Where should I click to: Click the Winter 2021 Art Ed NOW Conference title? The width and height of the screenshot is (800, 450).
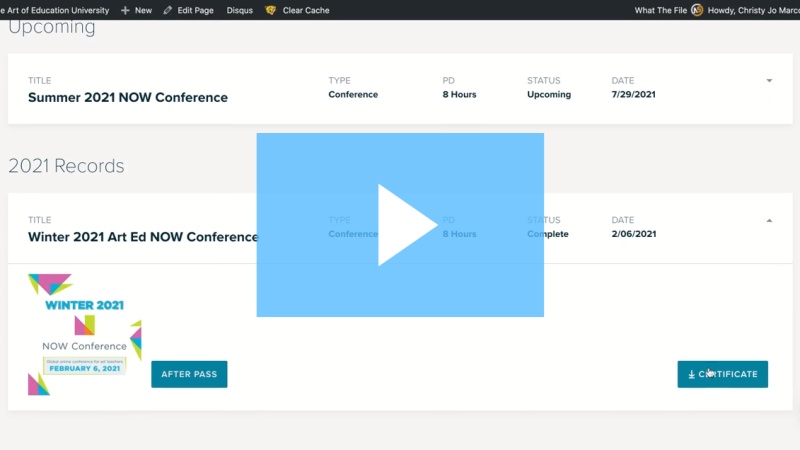[143, 237]
